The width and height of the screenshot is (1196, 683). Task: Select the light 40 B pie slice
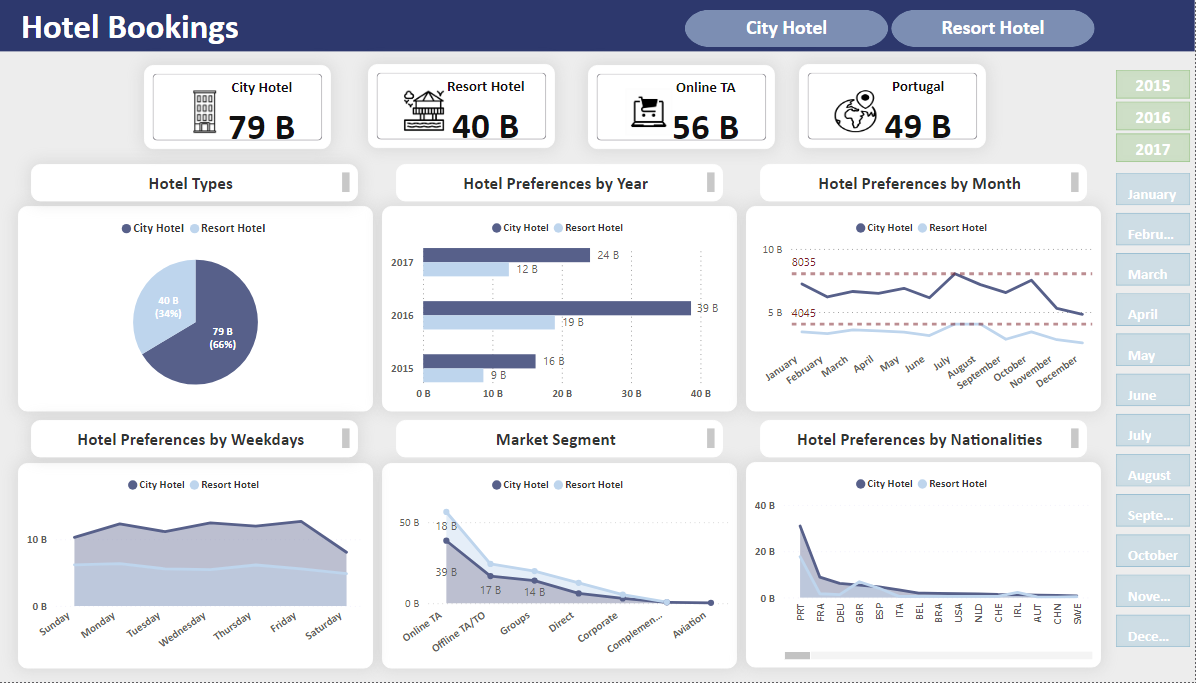pyautogui.click(x=164, y=305)
